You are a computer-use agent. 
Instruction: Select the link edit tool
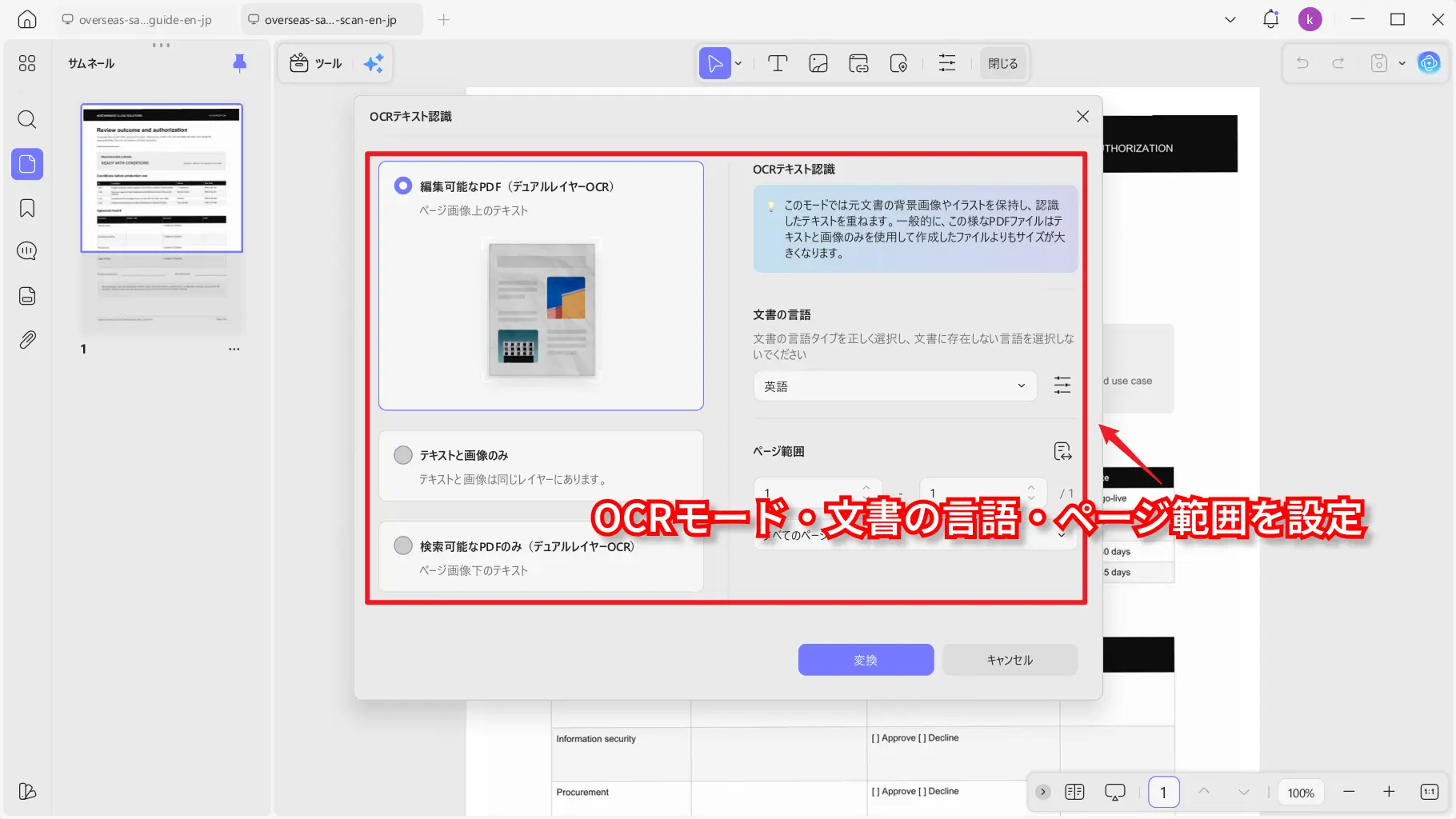click(859, 63)
